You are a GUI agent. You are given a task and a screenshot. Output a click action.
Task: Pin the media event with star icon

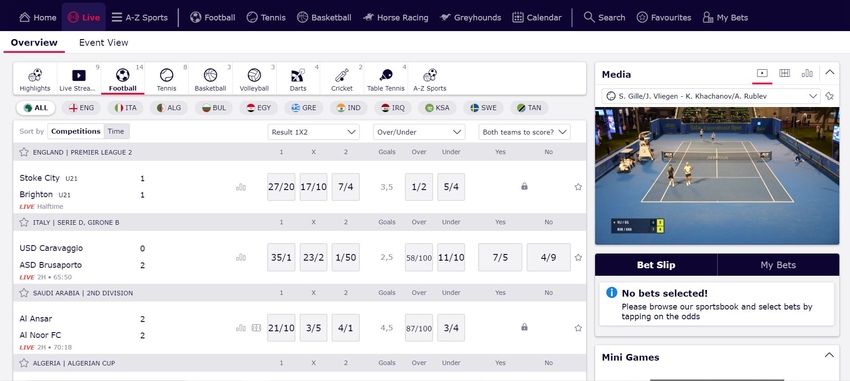tap(829, 96)
